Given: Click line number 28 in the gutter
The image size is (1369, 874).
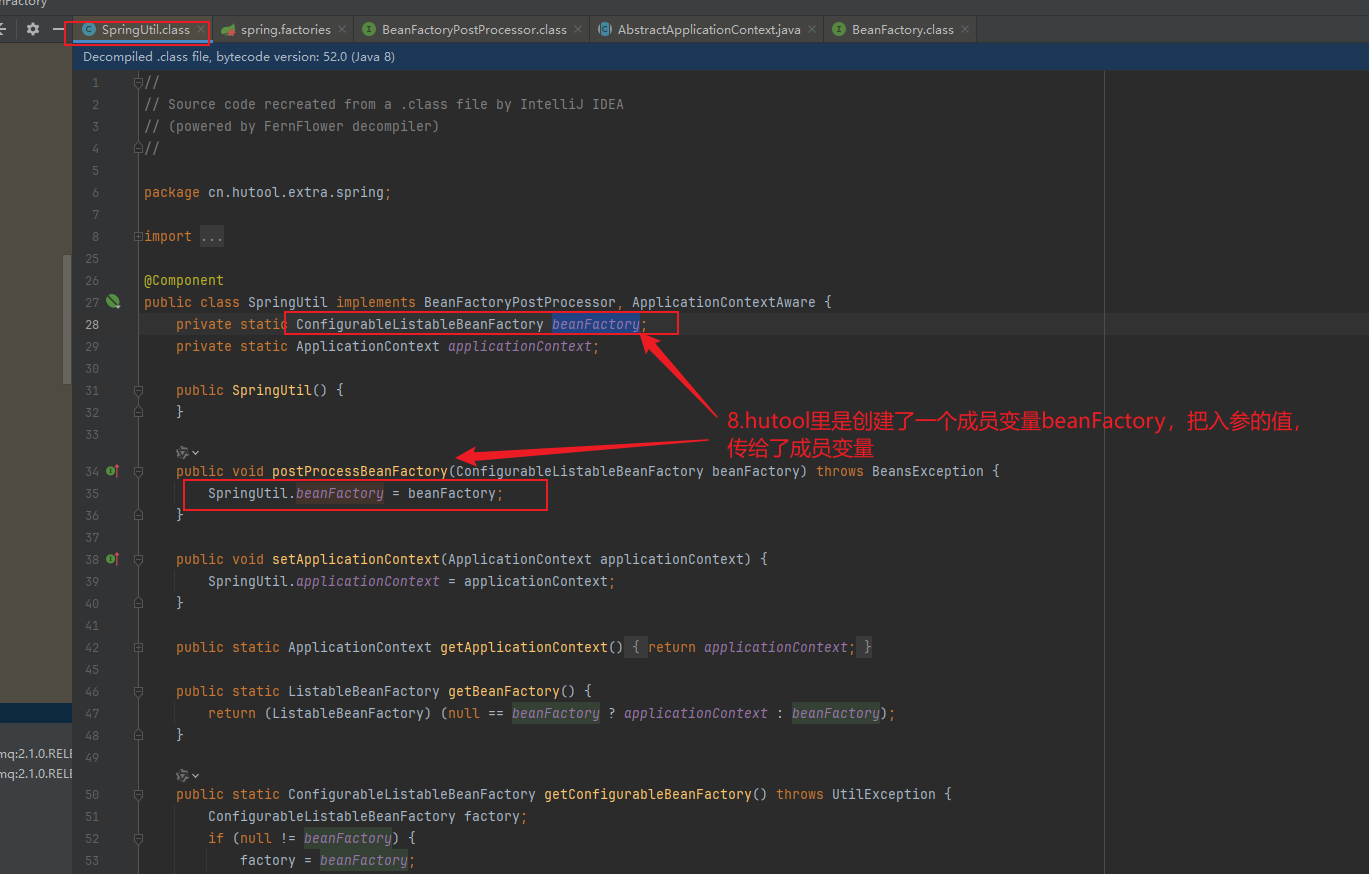Looking at the screenshot, I should [92, 324].
